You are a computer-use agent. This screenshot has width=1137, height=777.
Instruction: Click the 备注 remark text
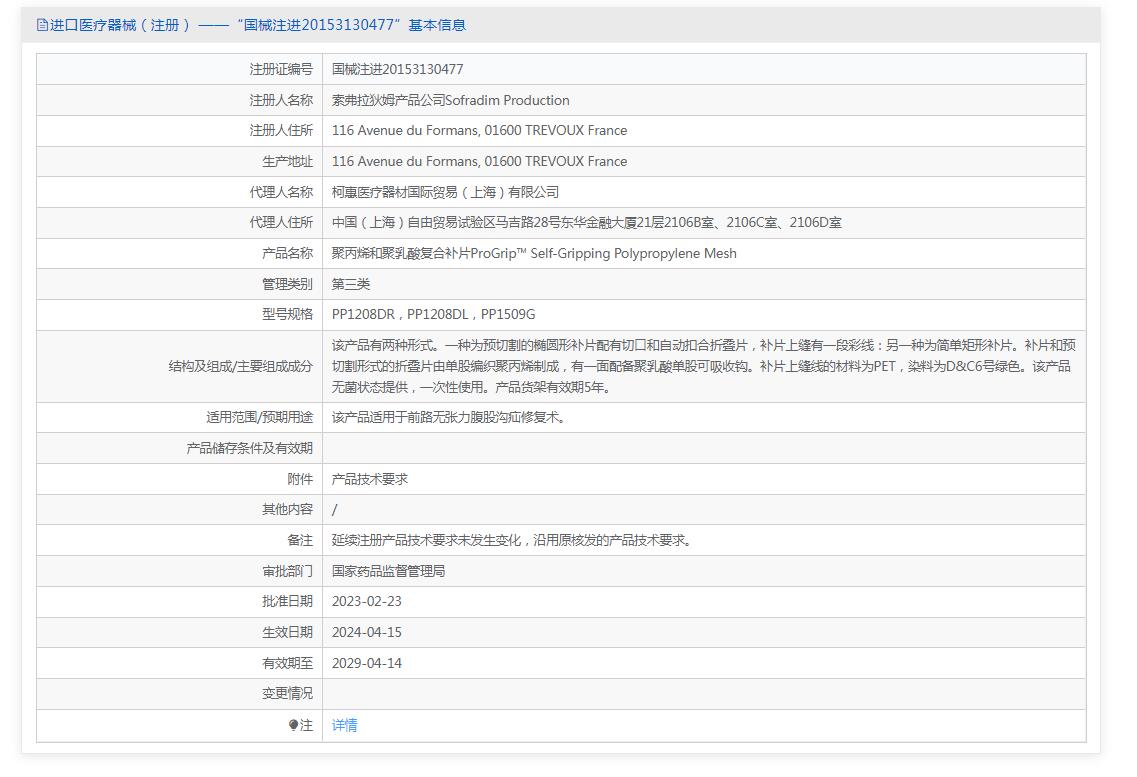pyautogui.click(x=513, y=540)
